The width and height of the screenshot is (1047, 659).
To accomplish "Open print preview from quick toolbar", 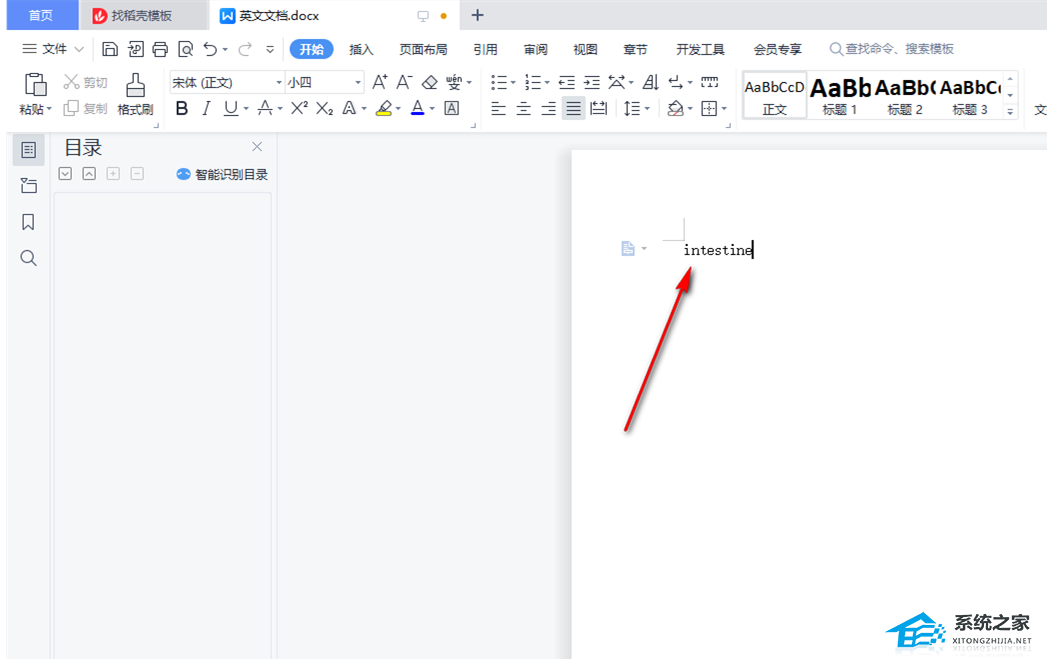I will pyautogui.click(x=185, y=49).
